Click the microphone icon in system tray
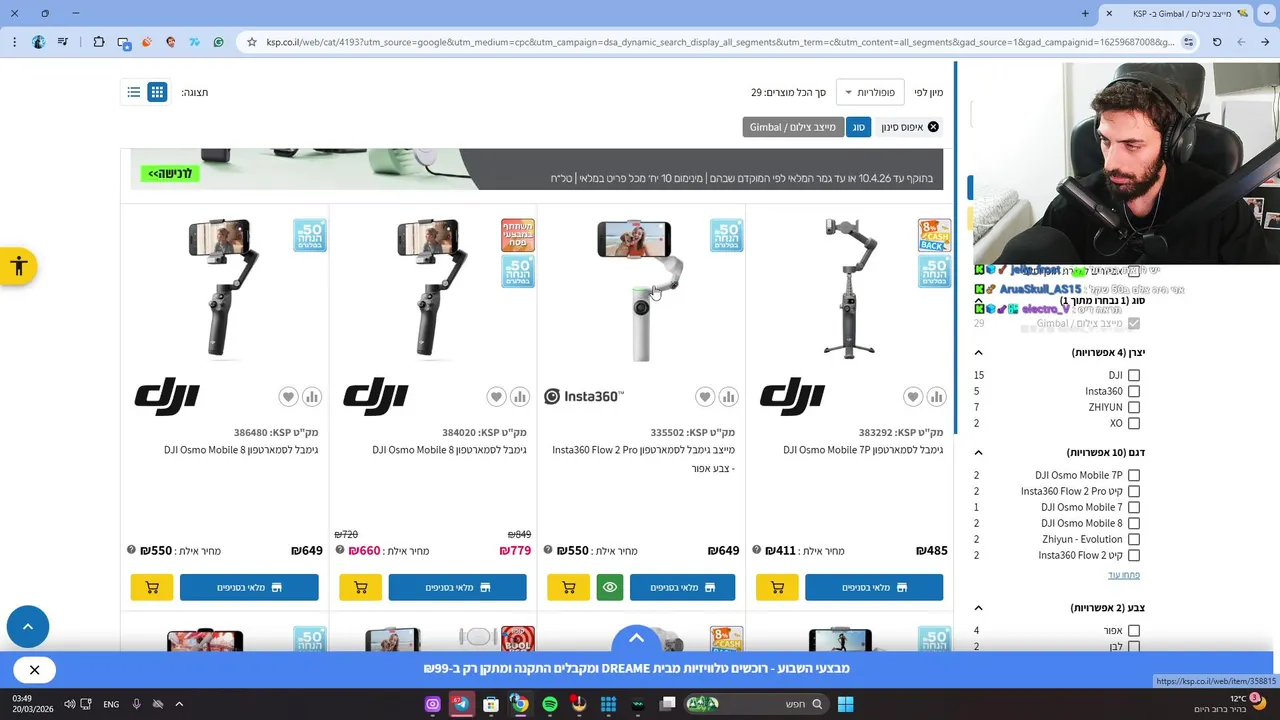Image resolution: width=1280 pixels, height=720 pixels. 137,704
